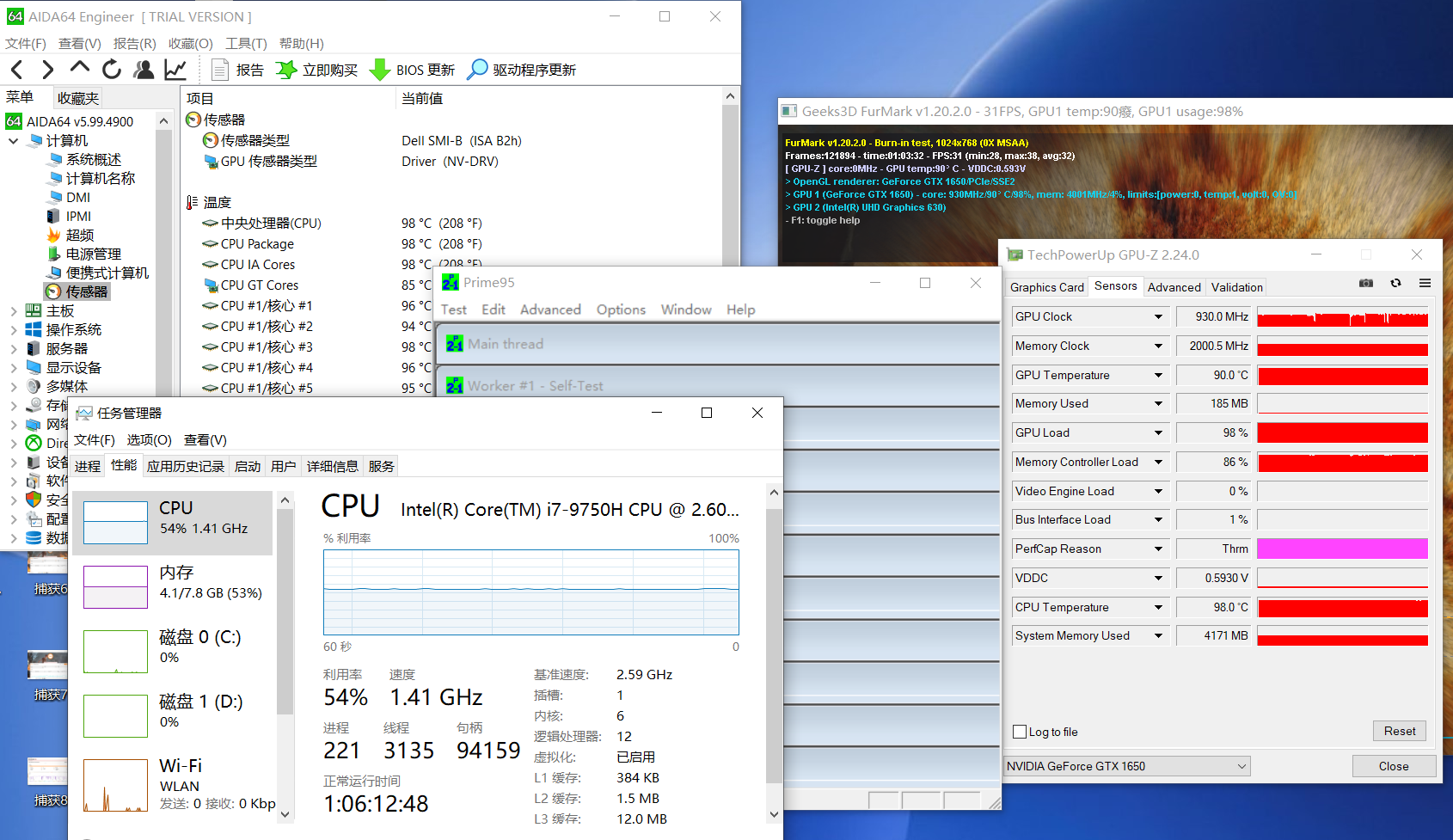Open NVIDIA GeForce GTX 1650 device combo box
Viewport: 1453px width, 840px height.
tap(1126, 766)
